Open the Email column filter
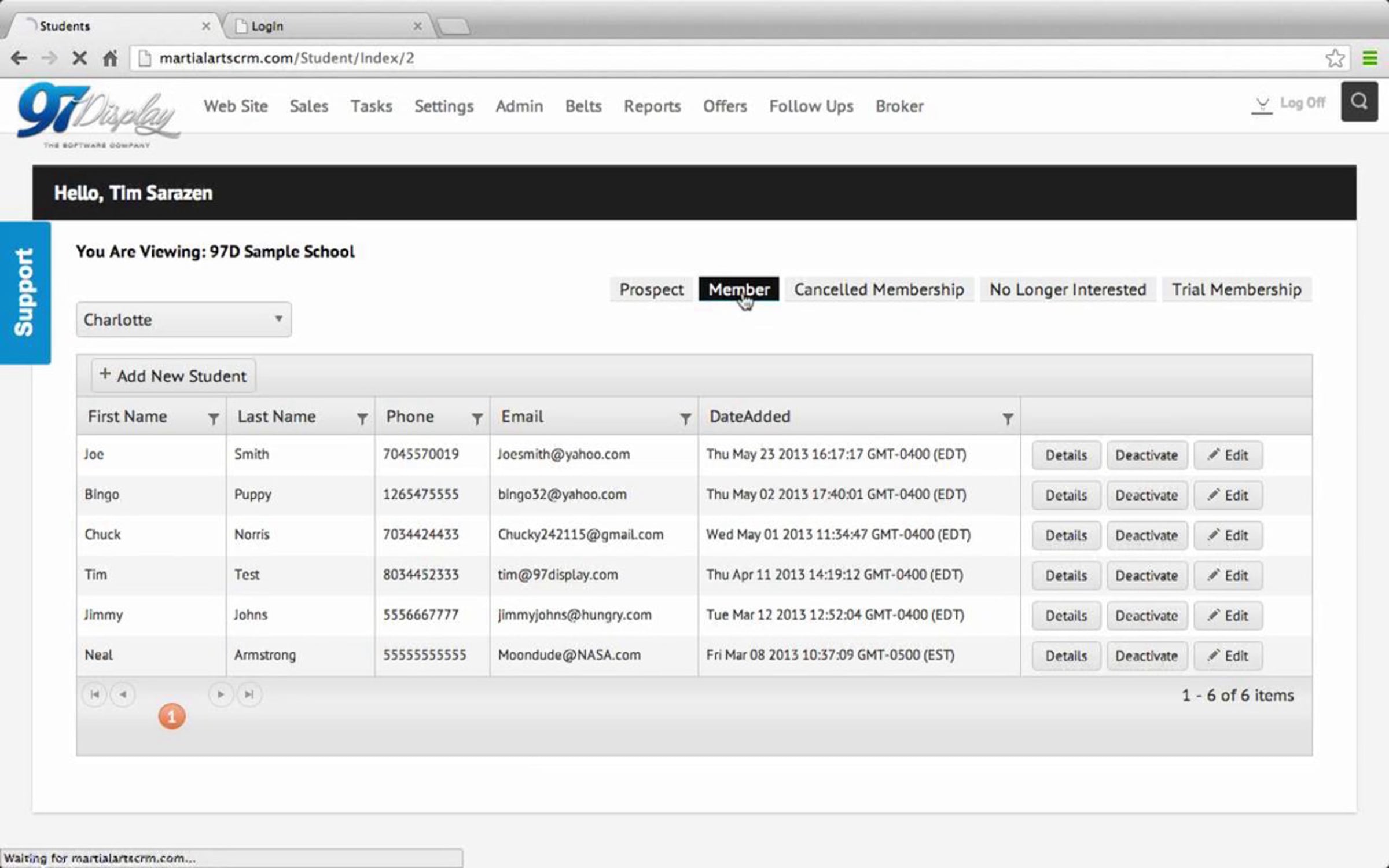 (685, 418)
